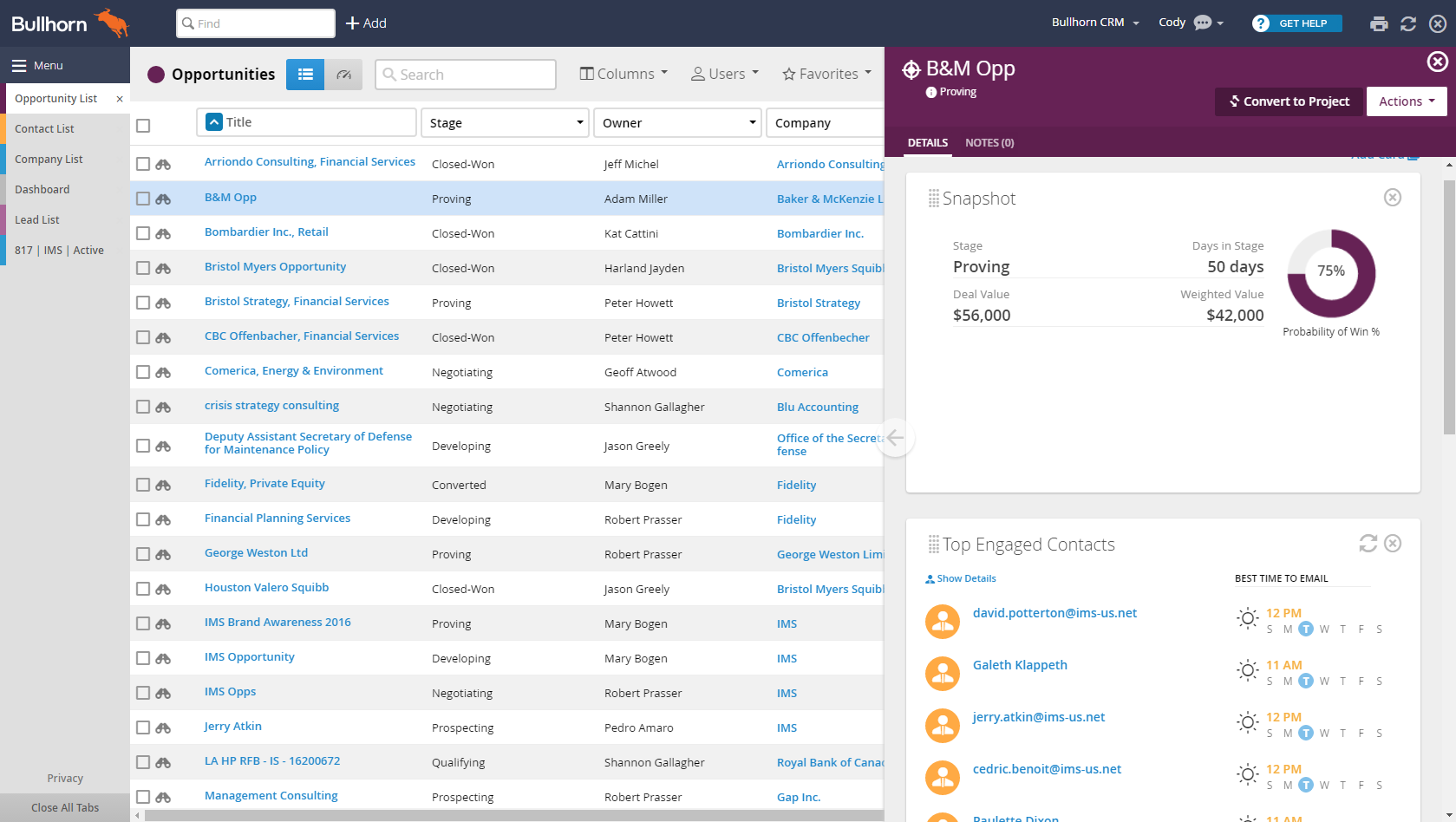Click Convert to Project button
The height and width of the screenshot is (822, 1456).
[1289, 101]
